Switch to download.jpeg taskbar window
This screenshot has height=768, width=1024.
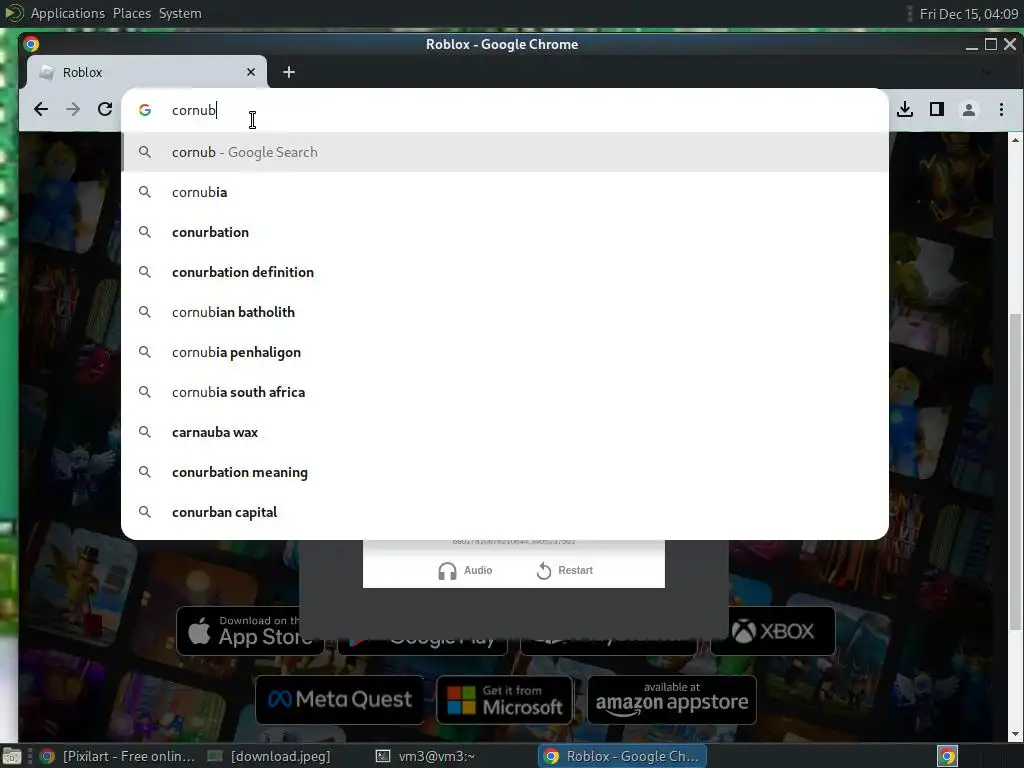point(269,756)
